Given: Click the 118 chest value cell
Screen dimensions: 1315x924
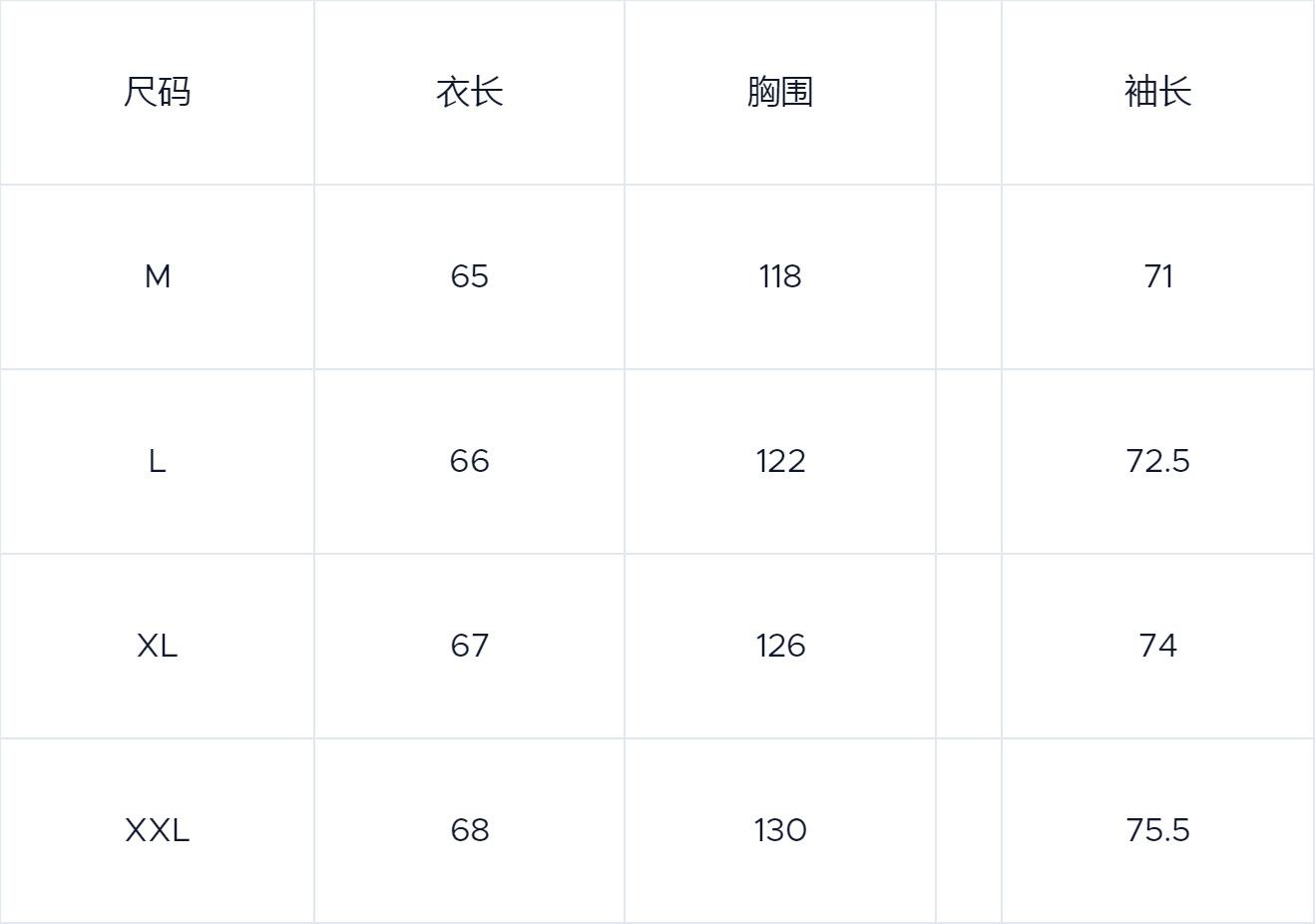Looking at the screenshot, I should coord(780,276).
